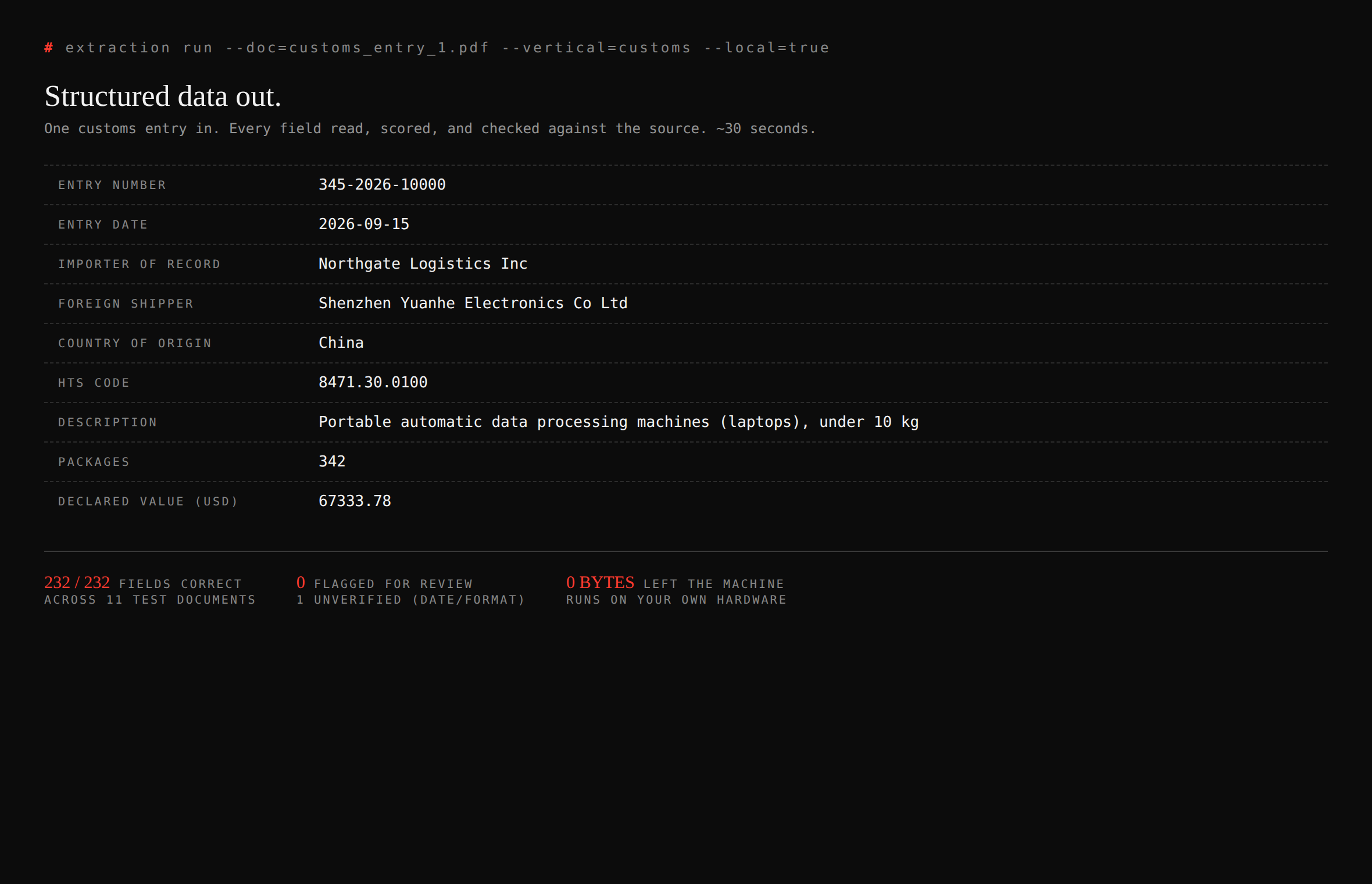1372x884 pixels.
Task: Click '1 UNVERIFIED (DATE/FORMAT)' note
Action: [x=410, y=600]
